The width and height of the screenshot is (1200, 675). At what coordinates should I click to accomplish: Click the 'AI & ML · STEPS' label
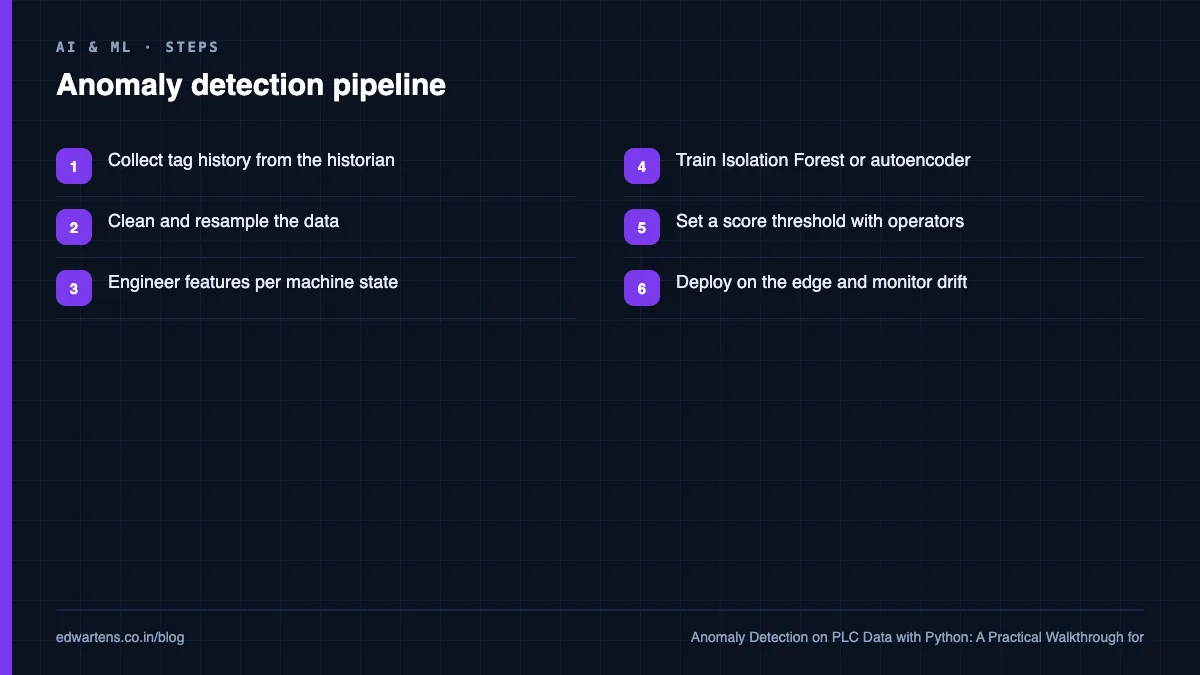click(137, 47)
